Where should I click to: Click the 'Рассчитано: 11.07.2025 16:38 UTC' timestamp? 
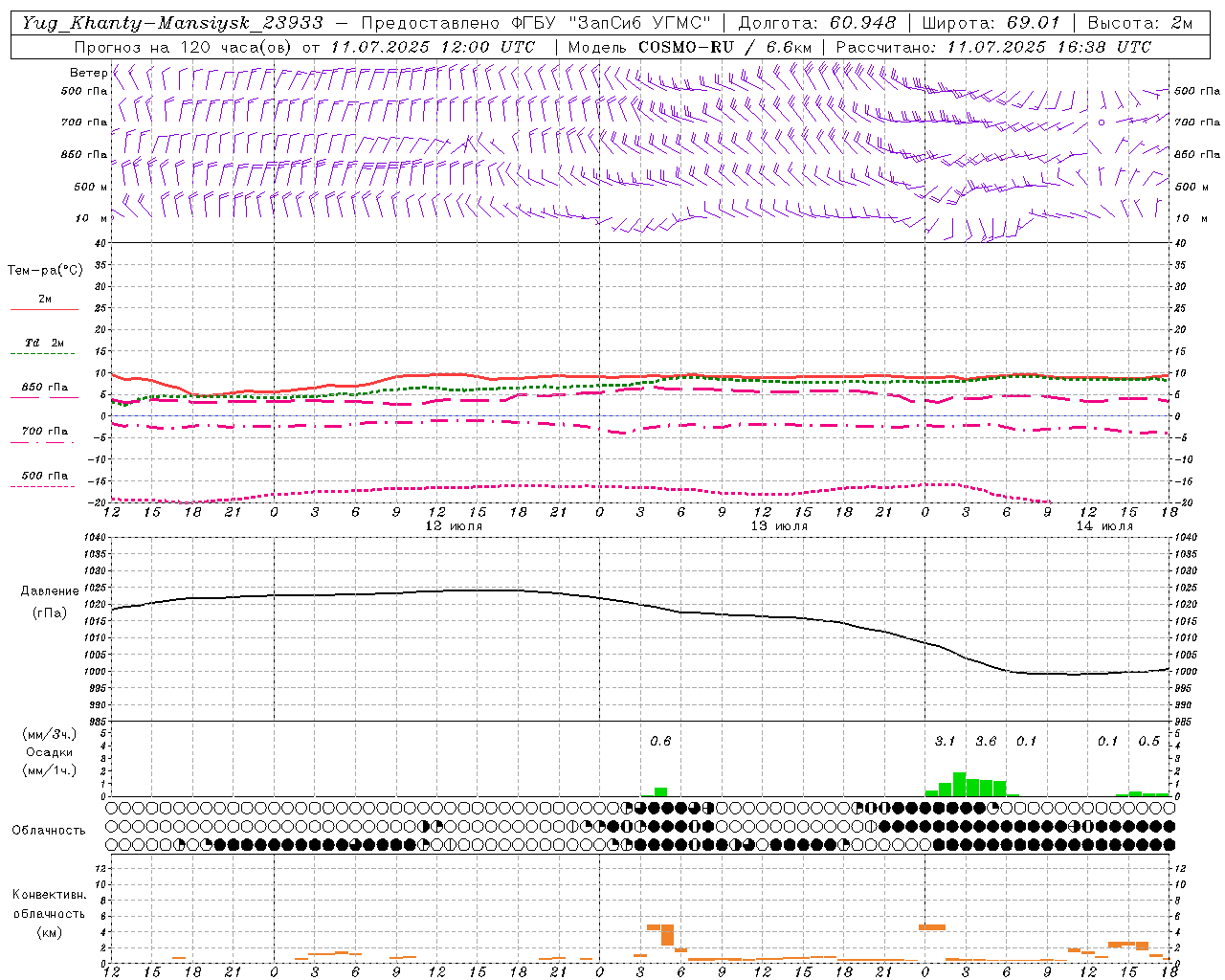993,47
